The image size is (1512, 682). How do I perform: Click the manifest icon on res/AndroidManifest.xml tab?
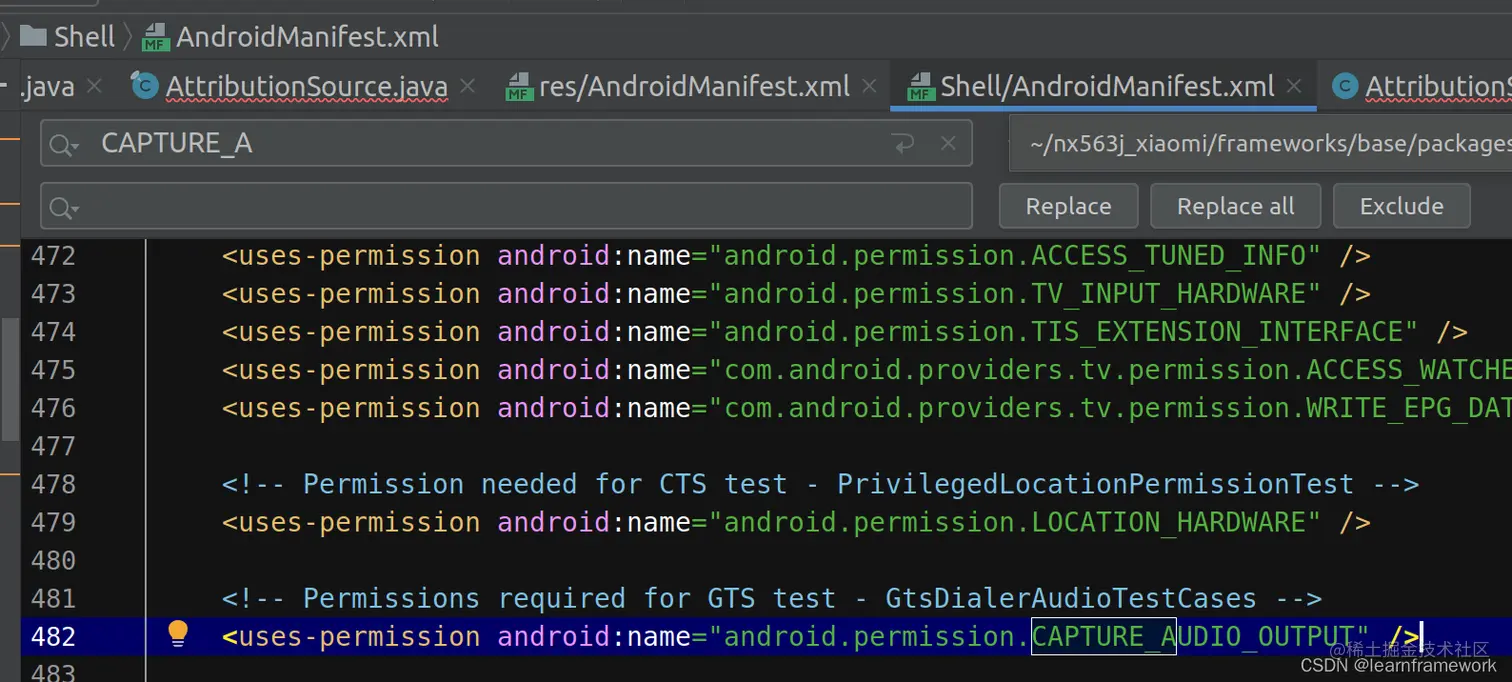click(x=518, y=88)
